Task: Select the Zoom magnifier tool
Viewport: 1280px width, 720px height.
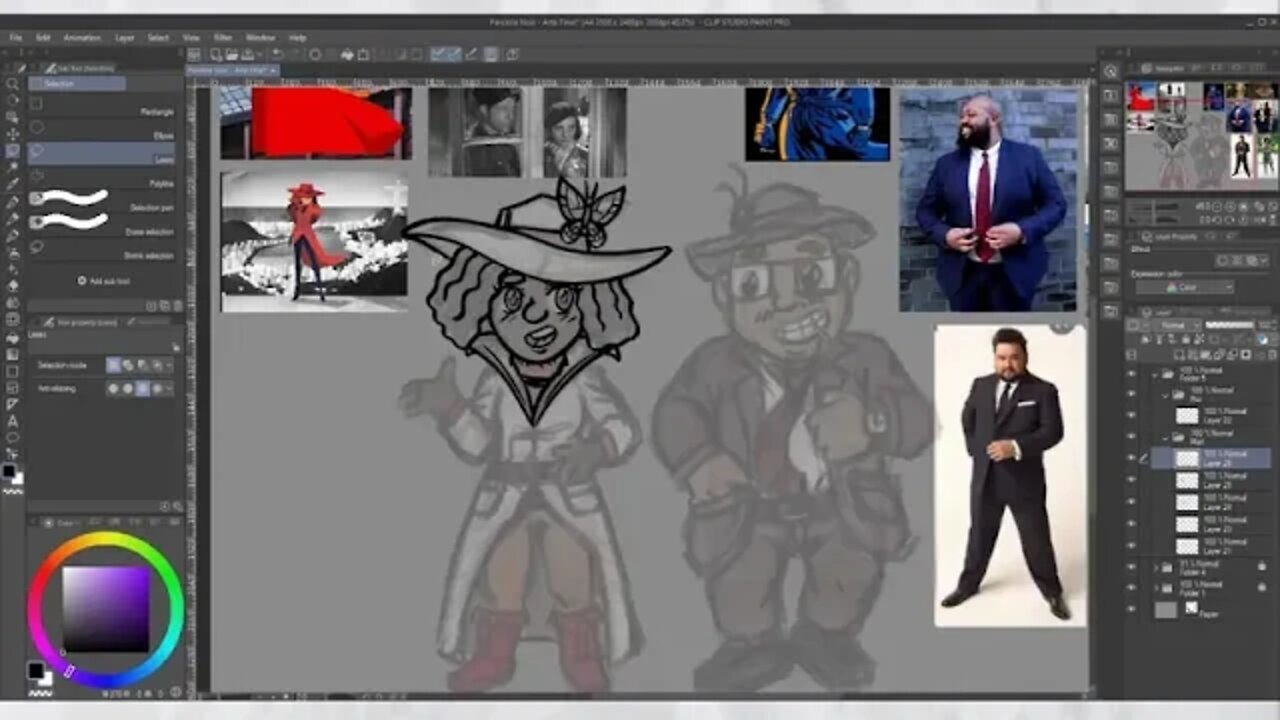Action: (x=12, y=83)
